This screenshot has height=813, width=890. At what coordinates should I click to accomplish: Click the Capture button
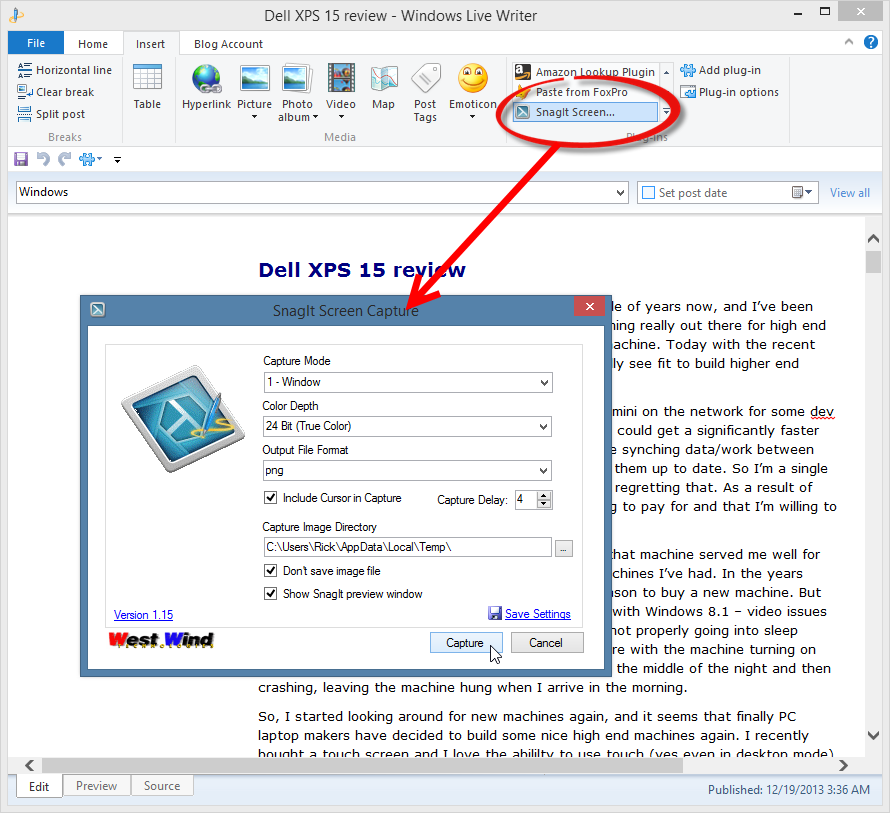pyautogui.click(x=466, y=643)
